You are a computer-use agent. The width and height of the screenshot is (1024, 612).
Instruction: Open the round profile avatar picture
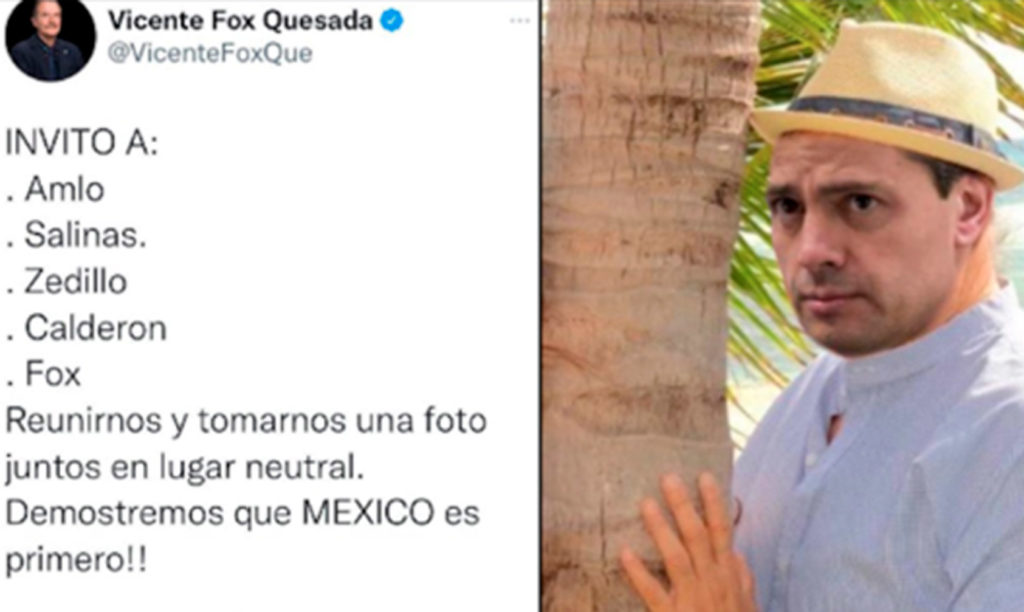50,39
